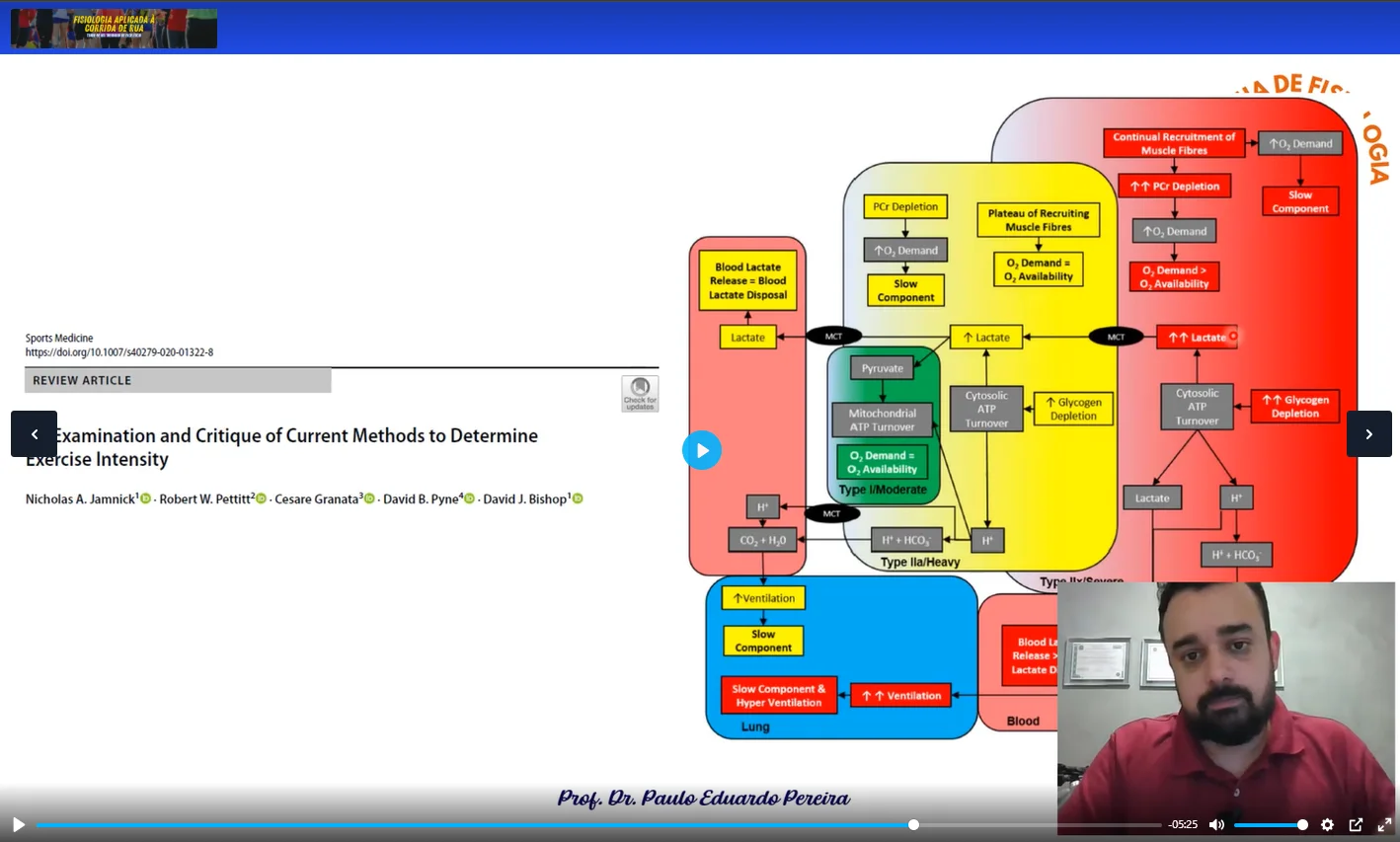The width and height of the screenshot is (1400, 842).
Task: Click the Check for updates badge
Action: (x=640, y=393)
